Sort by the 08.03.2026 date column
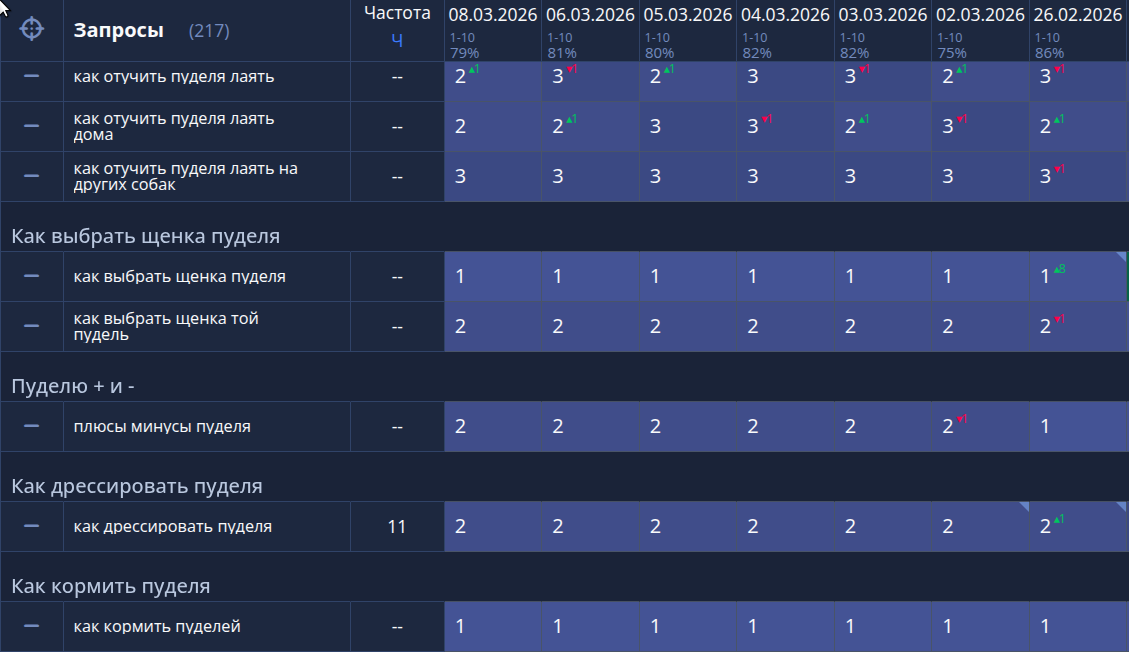Image resolution: width=1129 pixels, height=652 pixels. tap(492, 15)
